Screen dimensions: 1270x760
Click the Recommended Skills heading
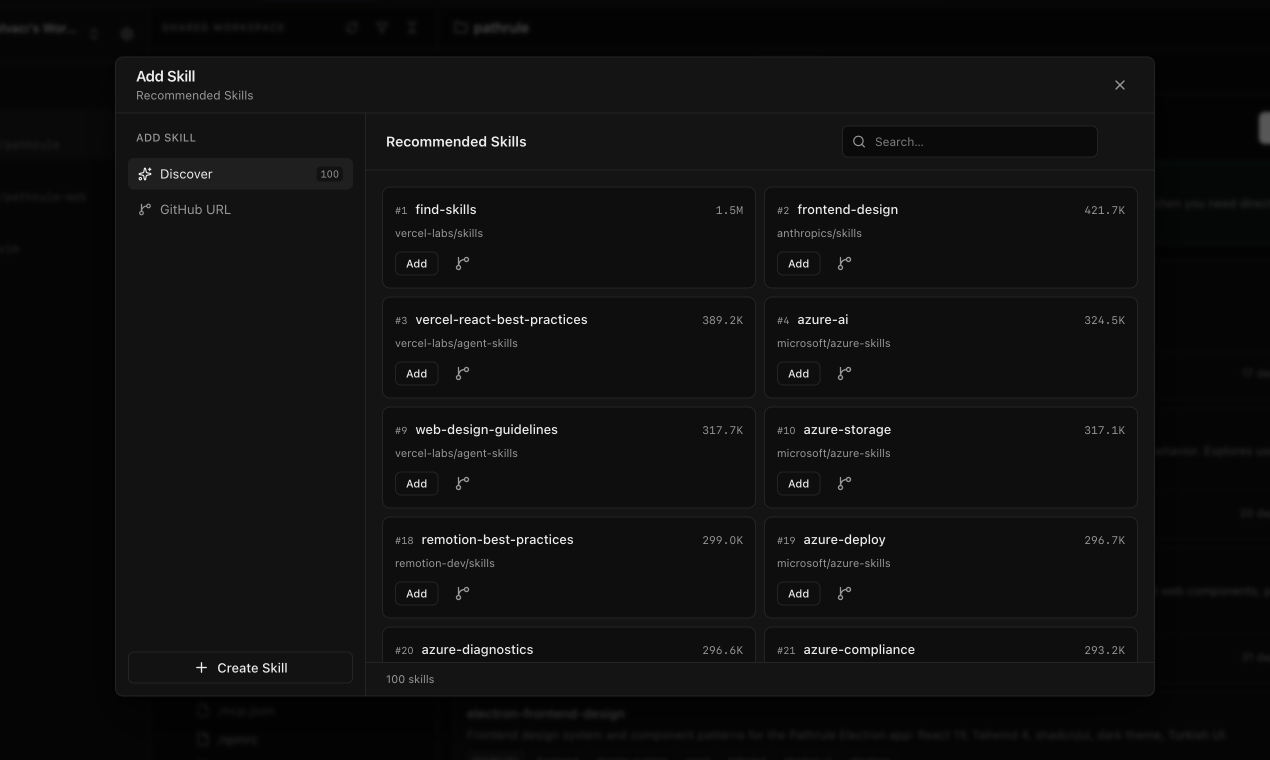[x=456, y=142]
